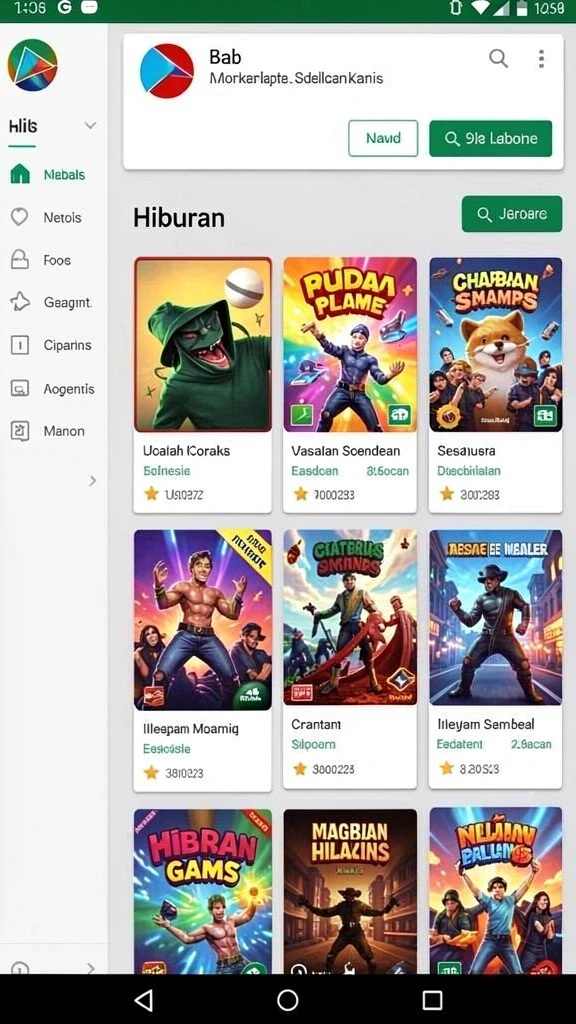Click the heart icon beside Netols

click(20, 217)
